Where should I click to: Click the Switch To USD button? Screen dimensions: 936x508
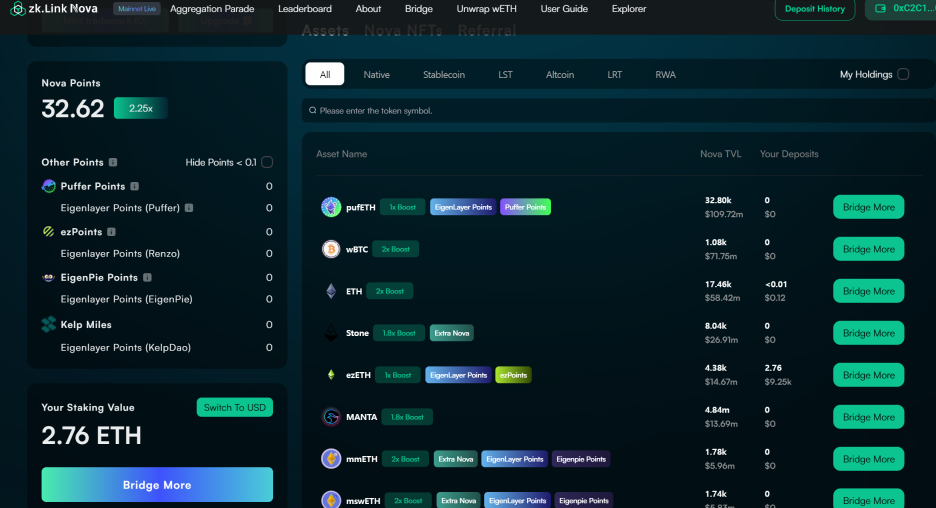pos(235,408)
